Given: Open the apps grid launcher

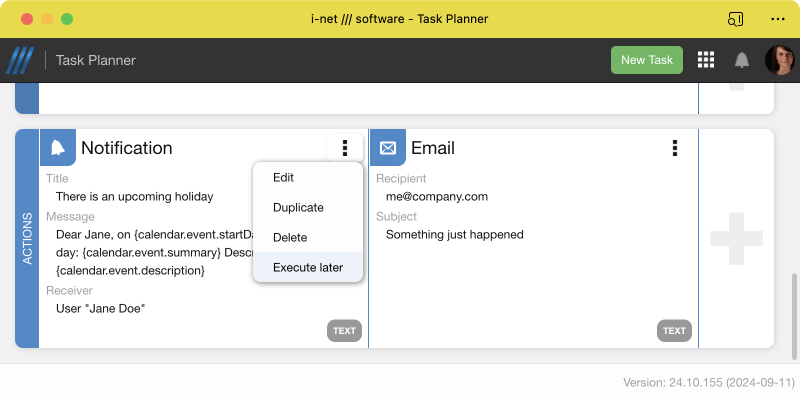Looking at the screenshot, I should (706, 60).
